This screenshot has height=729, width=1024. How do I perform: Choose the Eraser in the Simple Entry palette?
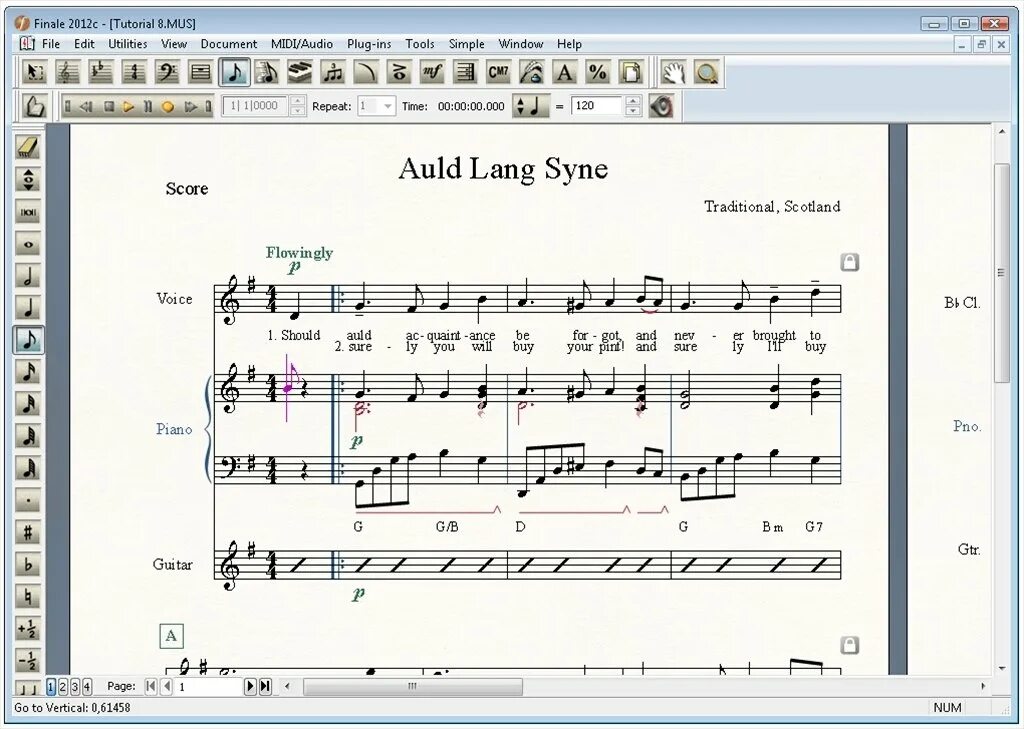pyautogui.click(x=27, y=147)
